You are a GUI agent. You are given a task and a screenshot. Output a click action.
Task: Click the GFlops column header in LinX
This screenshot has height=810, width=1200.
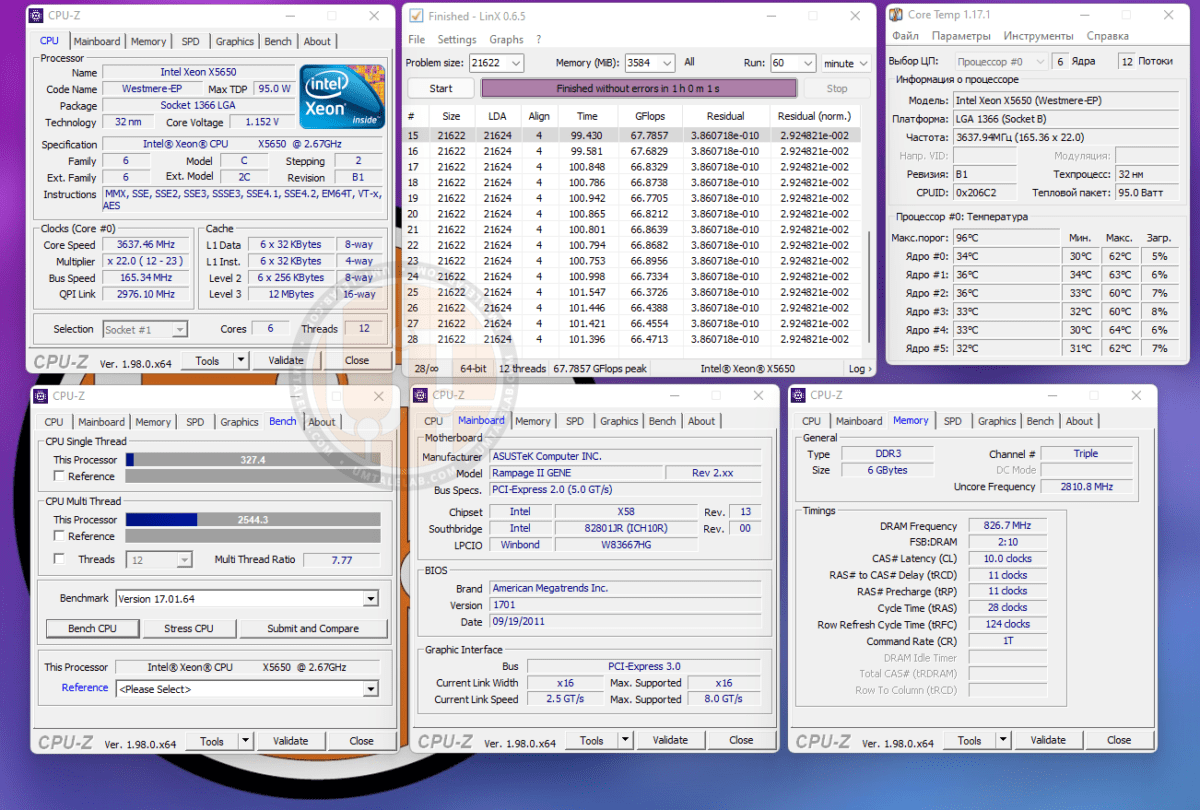coord(650,116)
